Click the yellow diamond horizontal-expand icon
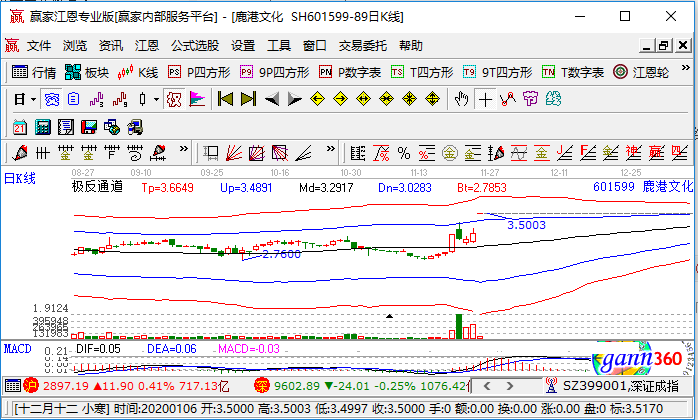This screenshot has height=420, width=698. (x=364, y=99)
